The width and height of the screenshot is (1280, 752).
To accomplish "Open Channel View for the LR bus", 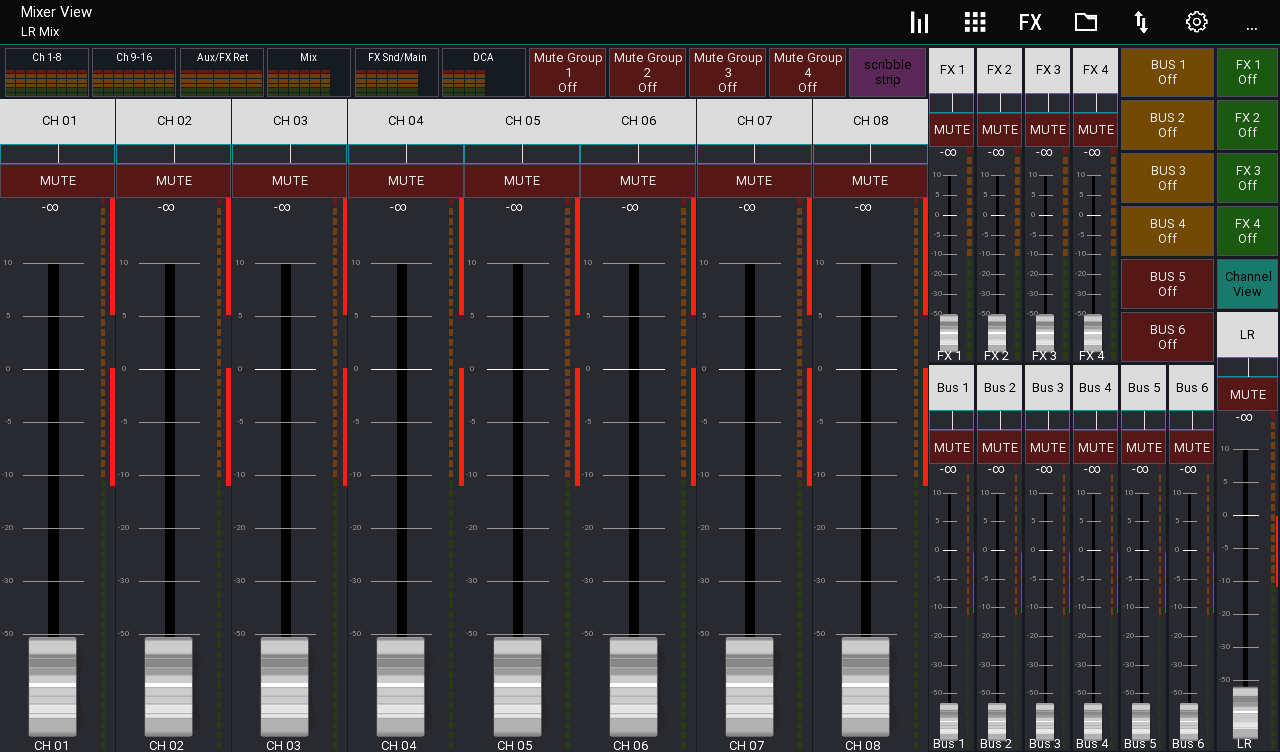I will point(1247,284).
